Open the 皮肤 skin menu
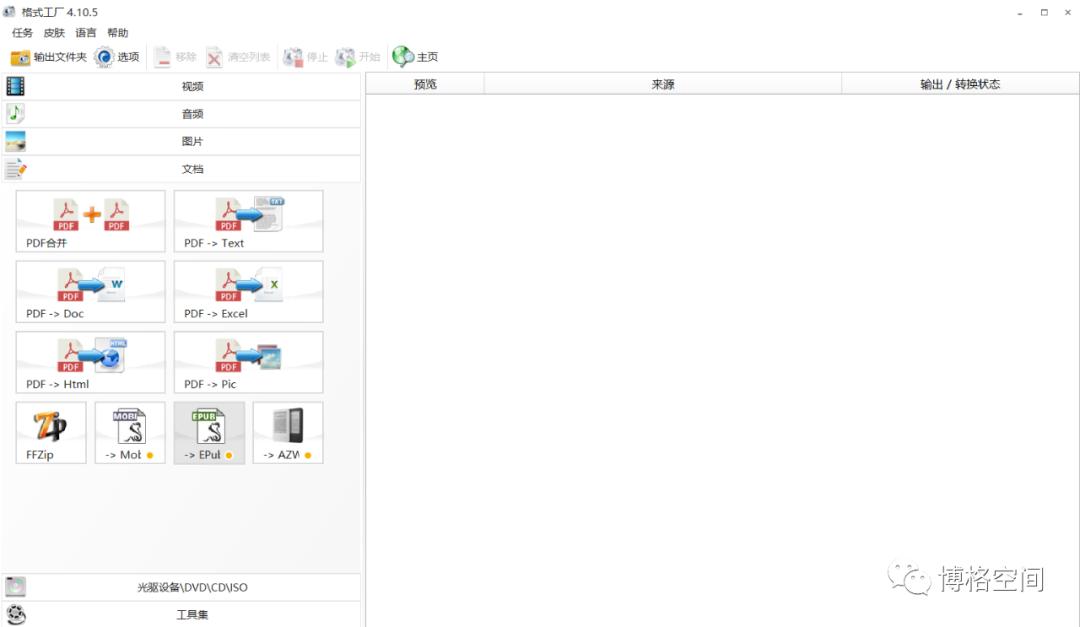1080x627 pixels. (54, 32)
